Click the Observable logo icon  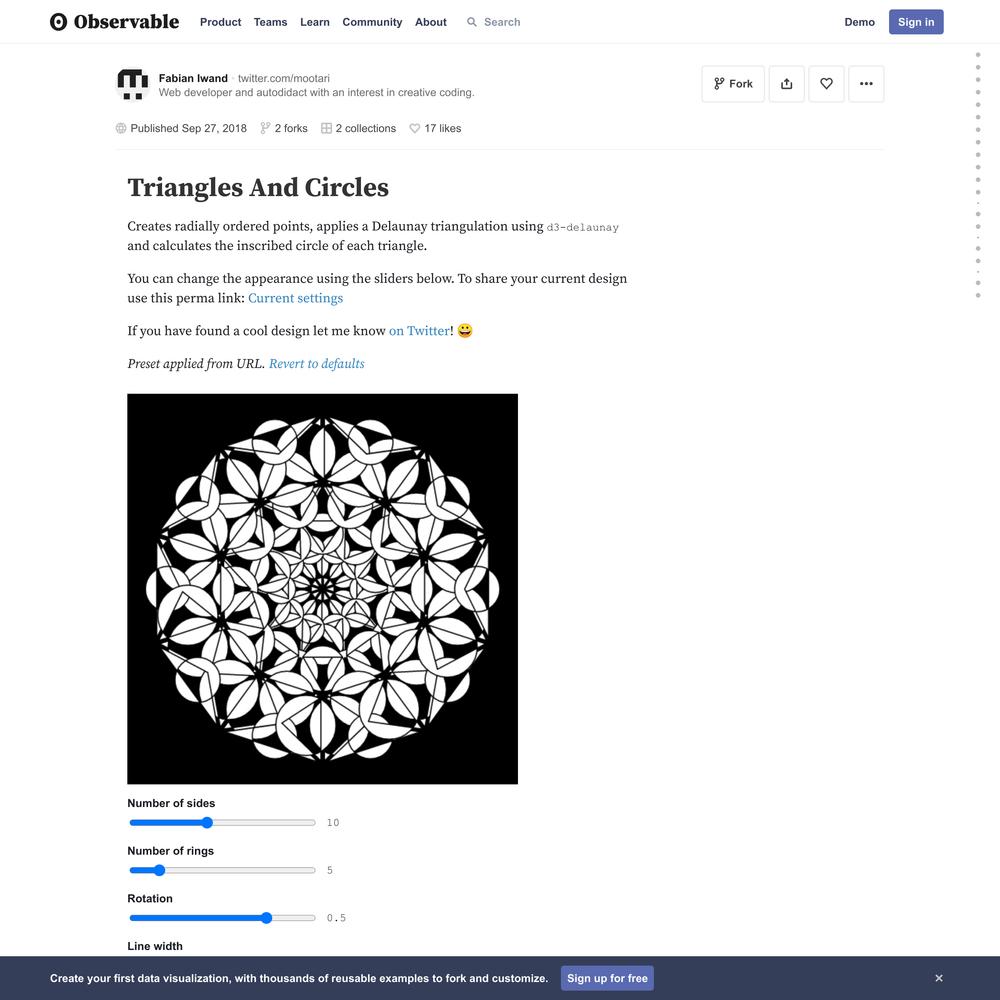point(58,22)
